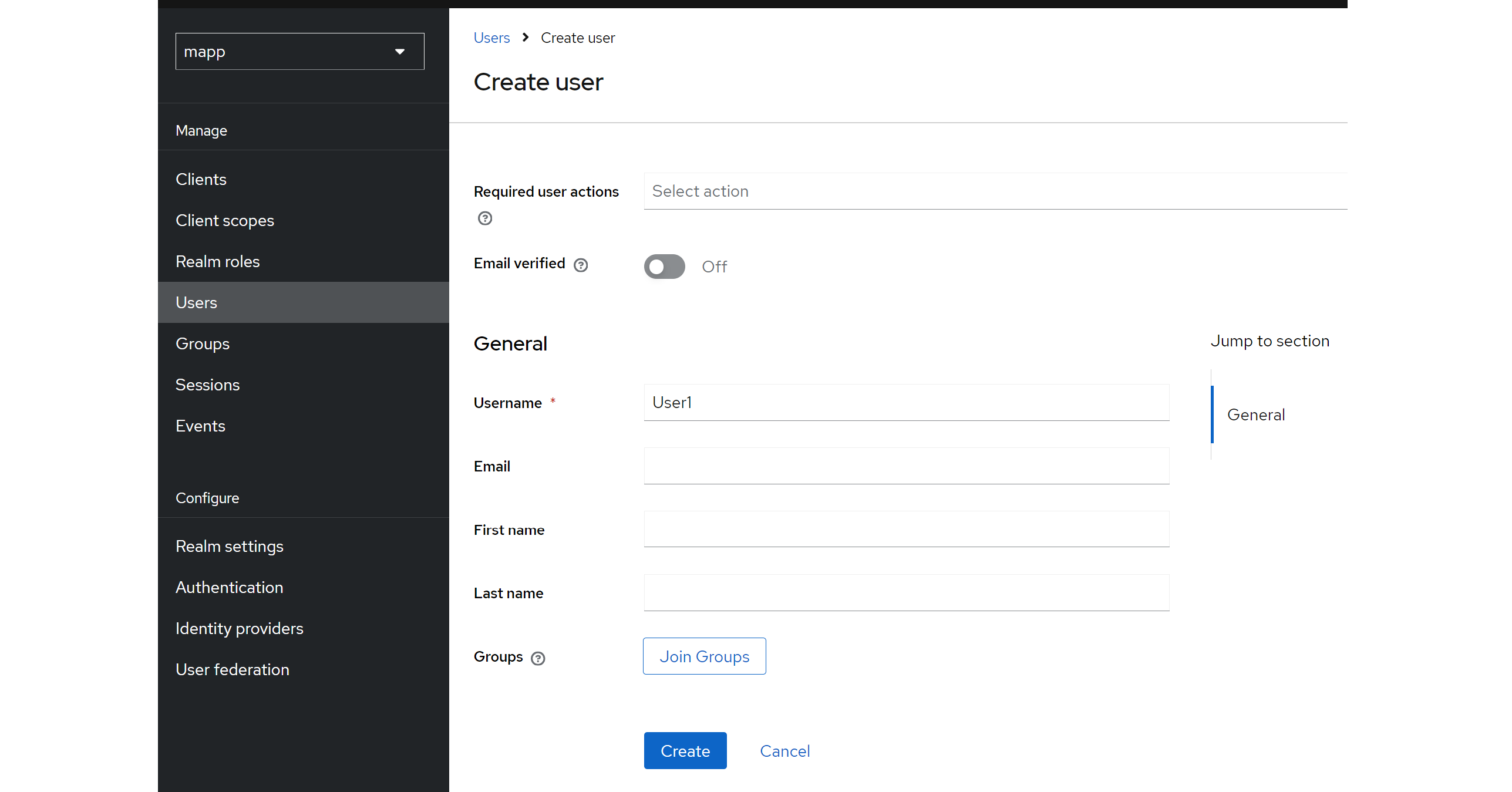
Task: Click help icon beside Email verified
Action: click(581, 265)
